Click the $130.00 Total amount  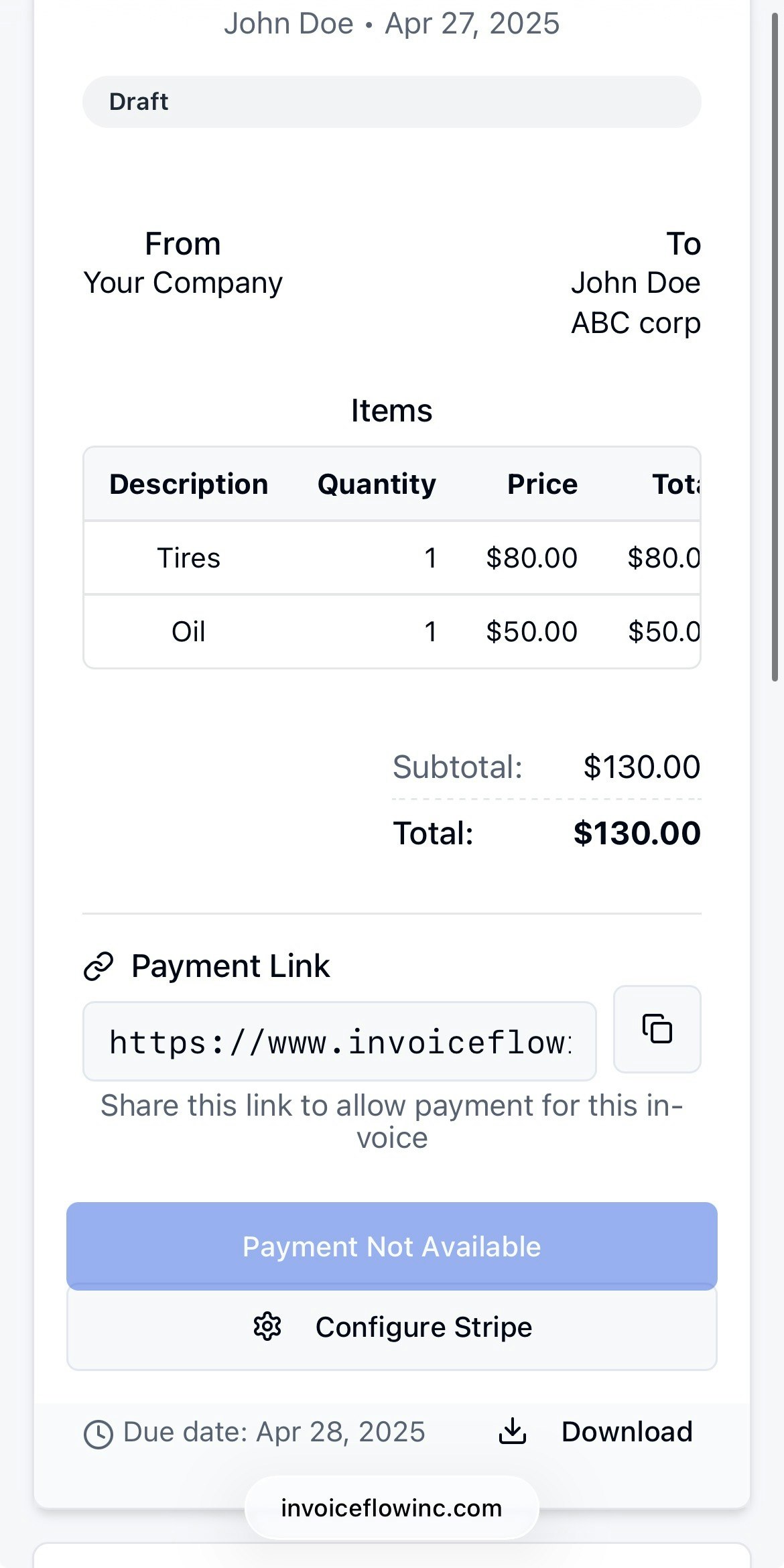click(x=637, y=834)
